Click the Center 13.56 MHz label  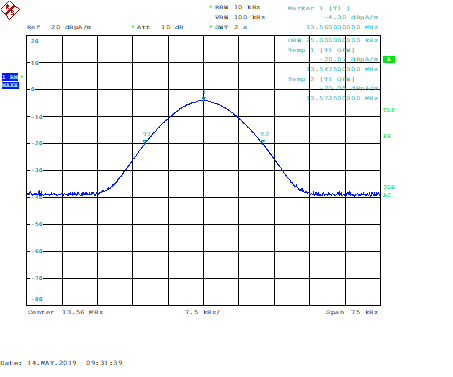coord(65,312)
